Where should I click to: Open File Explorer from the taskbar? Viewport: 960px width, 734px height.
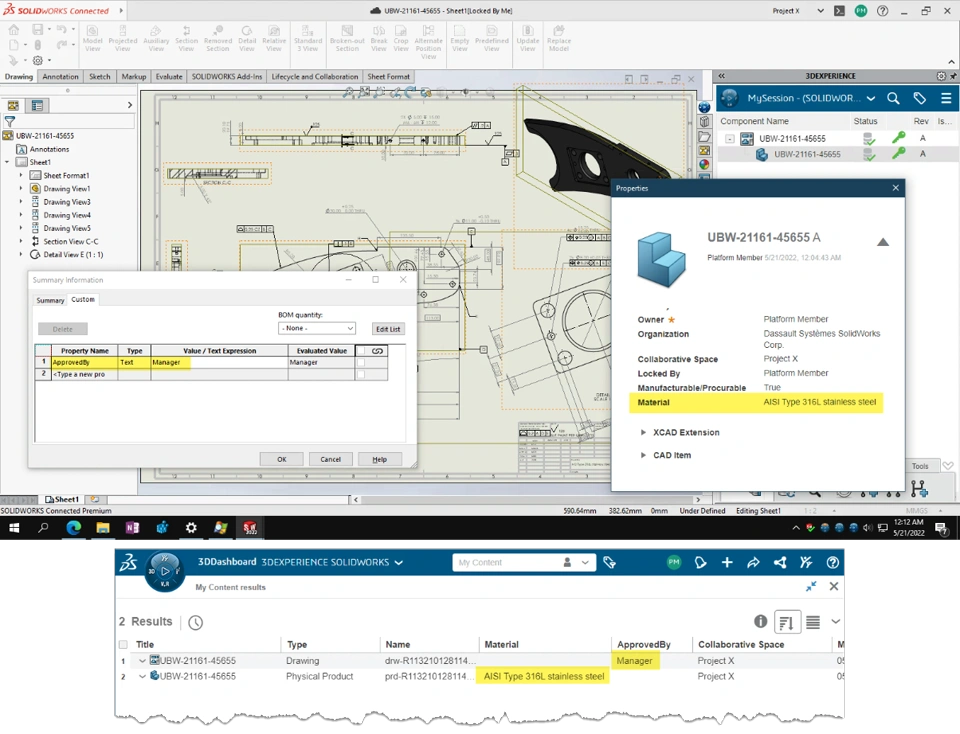tap(102, 528)
